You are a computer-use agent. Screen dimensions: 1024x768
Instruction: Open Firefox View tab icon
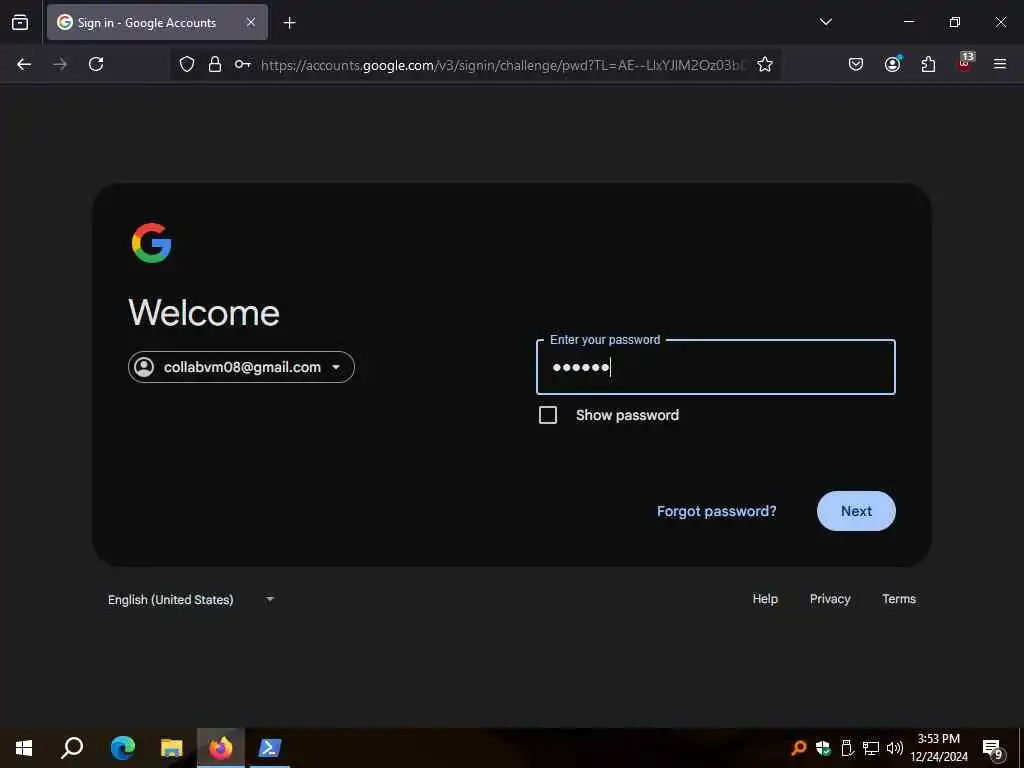click(x=20, y=22)
